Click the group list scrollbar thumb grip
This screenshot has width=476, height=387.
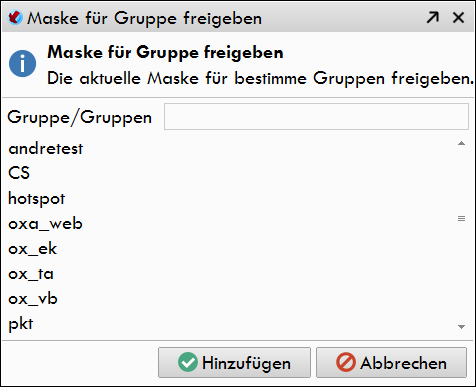pyautogui.click(x=461, y=219)
